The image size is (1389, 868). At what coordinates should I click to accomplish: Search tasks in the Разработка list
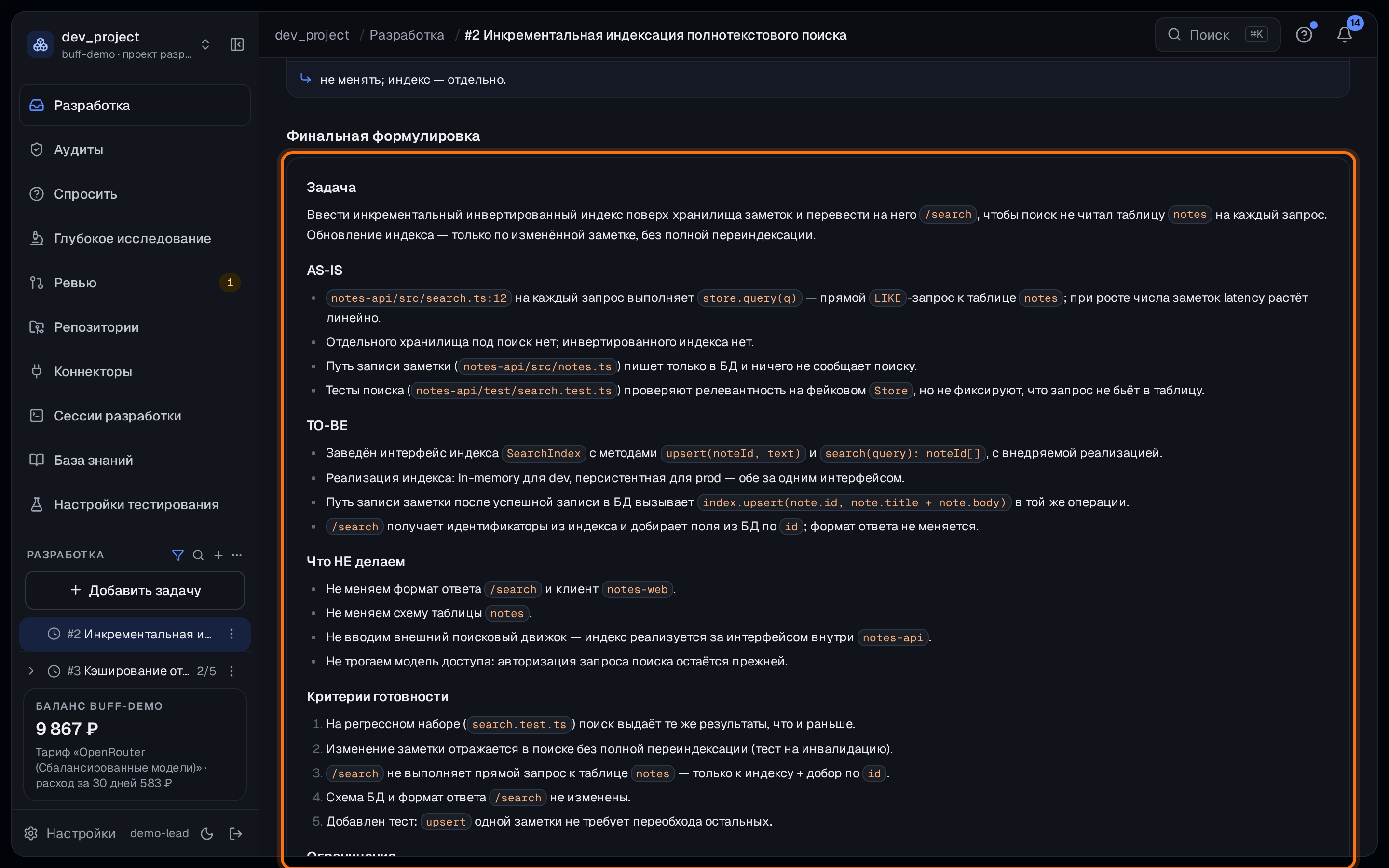tap(198, 555)
